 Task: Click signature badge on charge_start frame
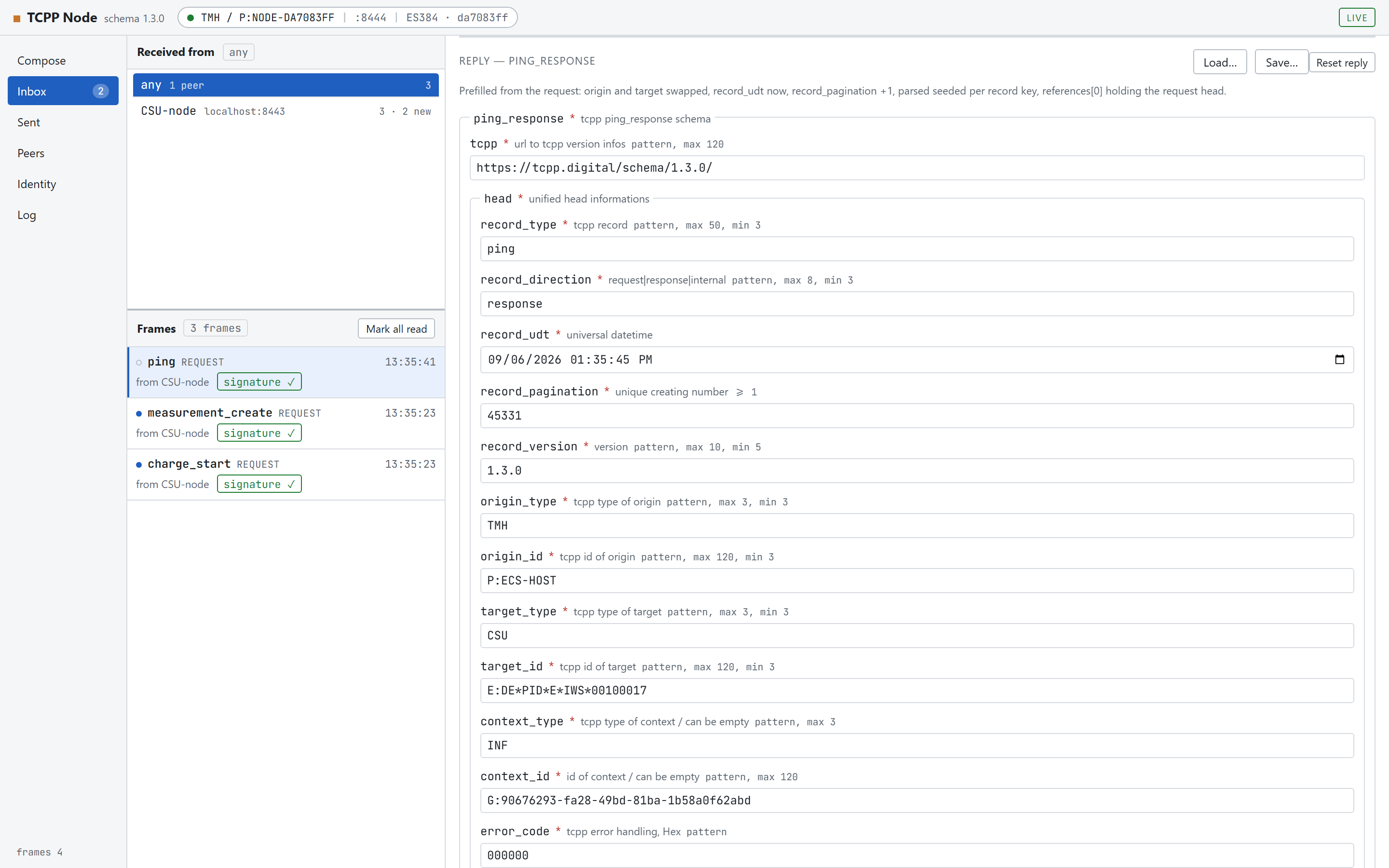pos(259,484)
